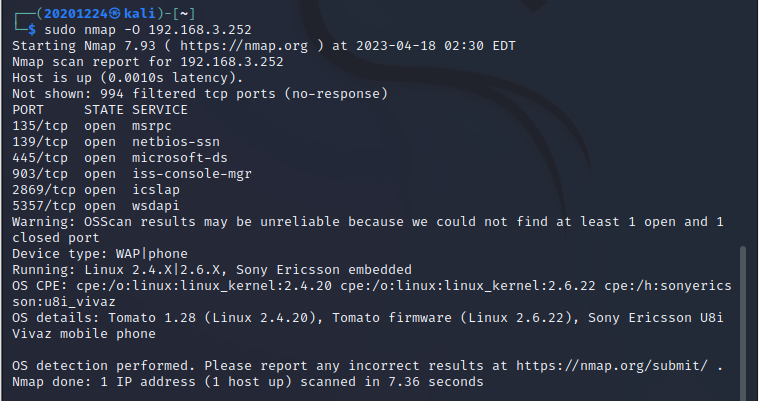
Task: Click the Device type: WAP|phone line
Action: point(100,254)
